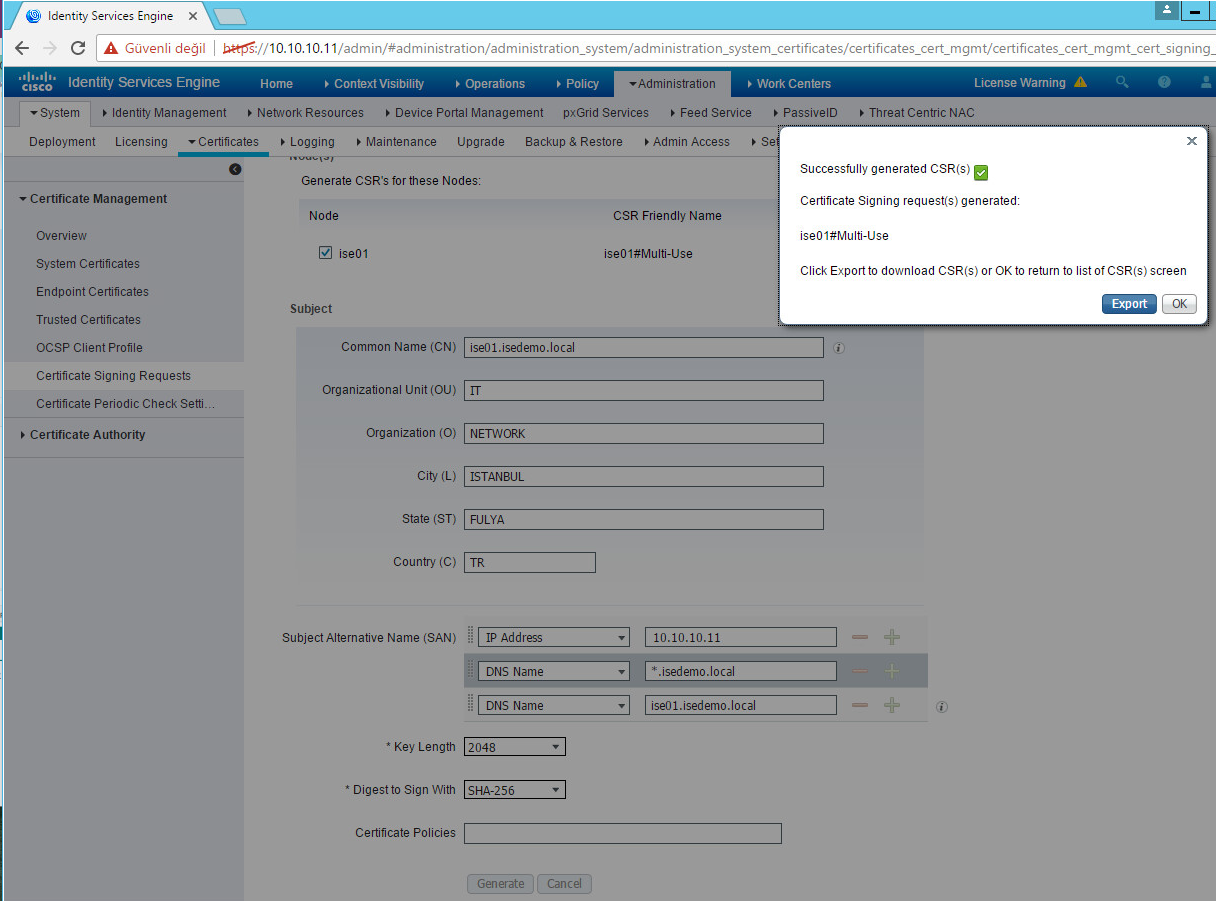
Task: Add a SAN row after ise01.isedemo.local
Action: point(892,705)
